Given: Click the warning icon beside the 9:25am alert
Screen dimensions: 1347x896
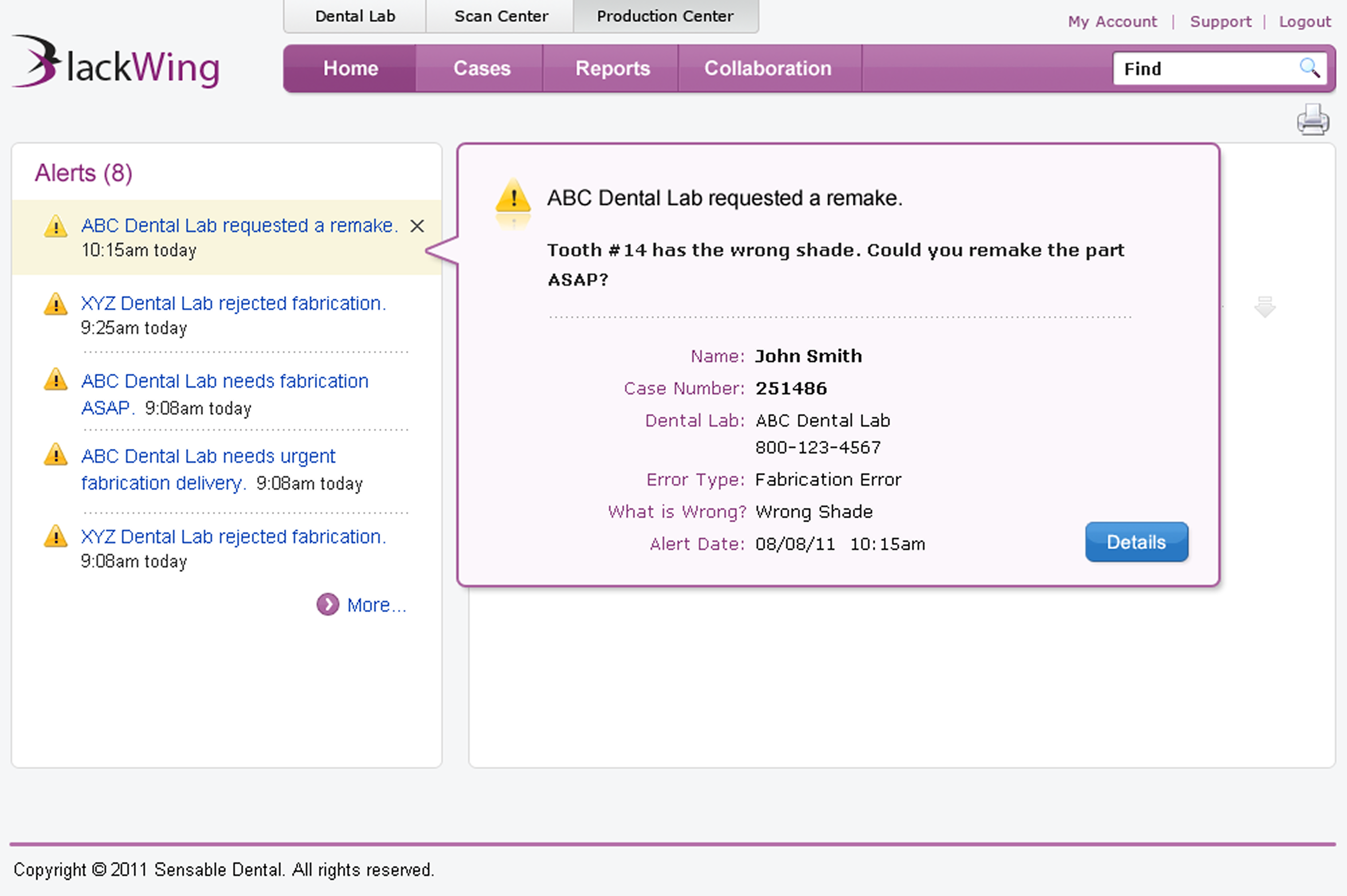Looking at the screenshot, I should click(x=55, y=304).
